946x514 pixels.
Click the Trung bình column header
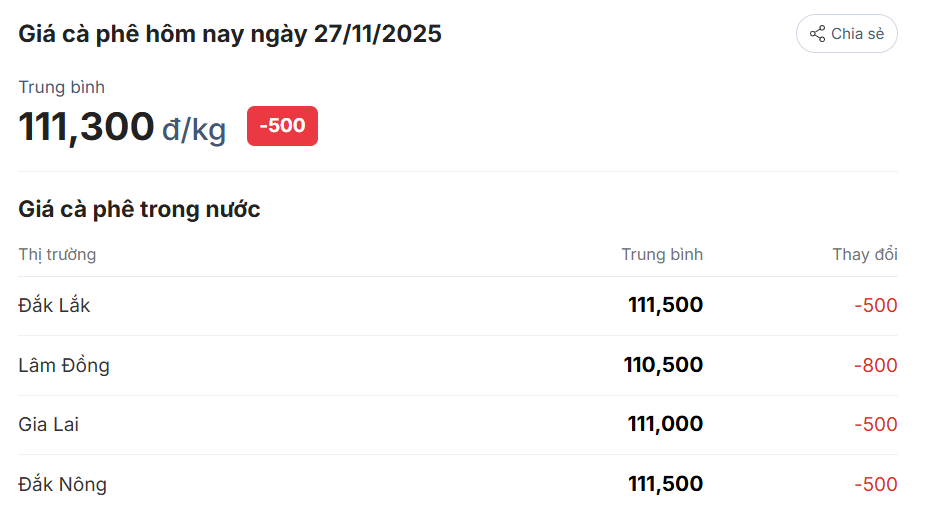point(661,255)
